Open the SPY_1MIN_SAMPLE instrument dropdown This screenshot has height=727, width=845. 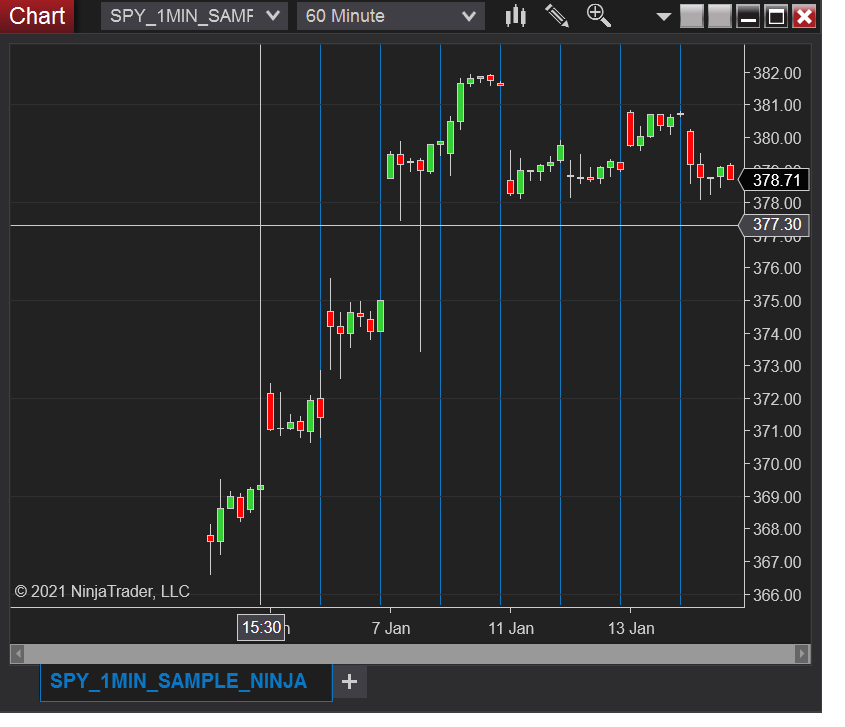tap(193, 16)
